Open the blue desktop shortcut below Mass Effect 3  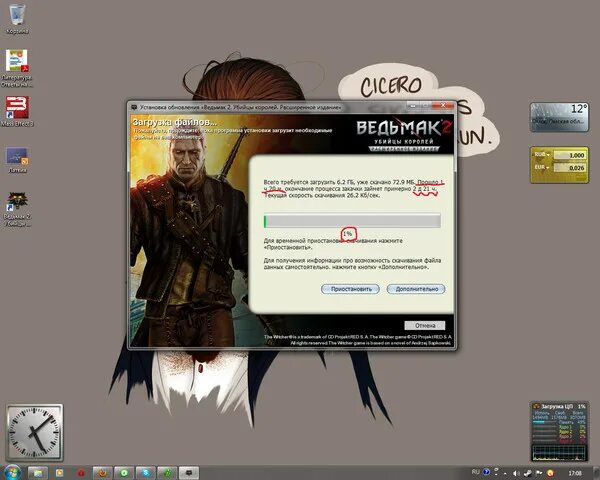click(x=17, y=160)
